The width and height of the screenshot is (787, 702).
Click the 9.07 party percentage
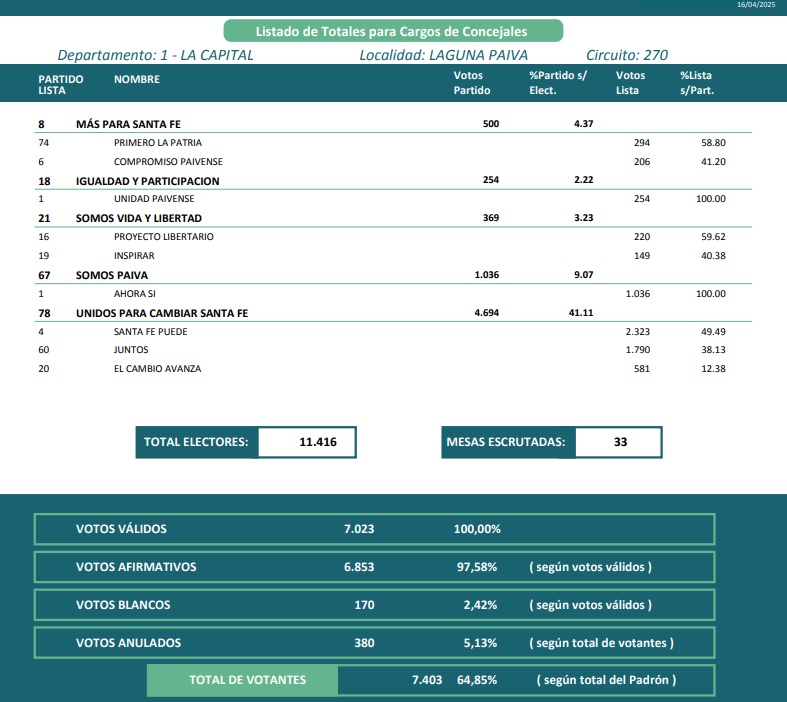pyautogui.click(x=583, y=274)
